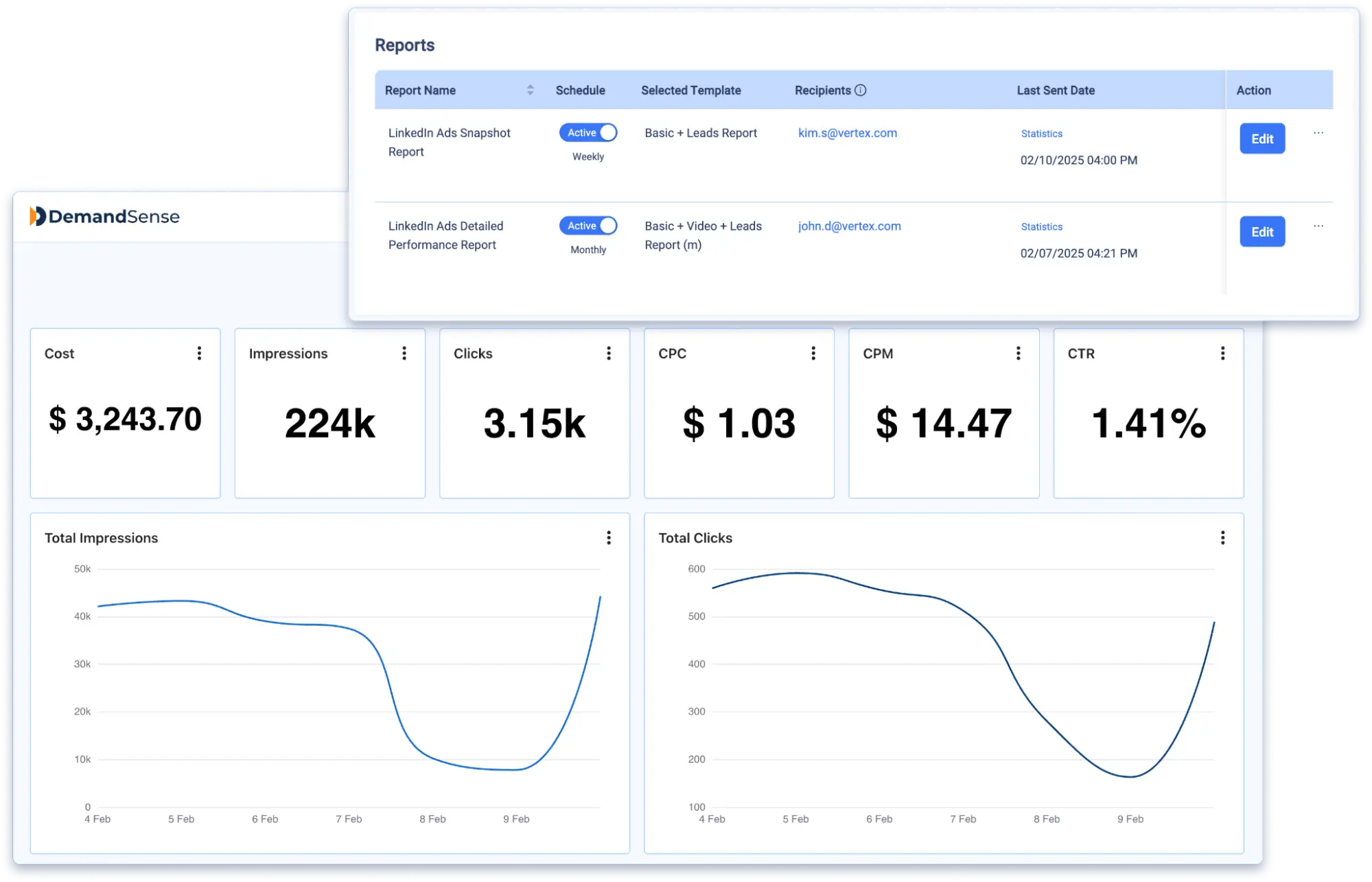1372x882 pixels.
Task: Click the 50k axis label on Total Impressions
Action: click(82, 569)
